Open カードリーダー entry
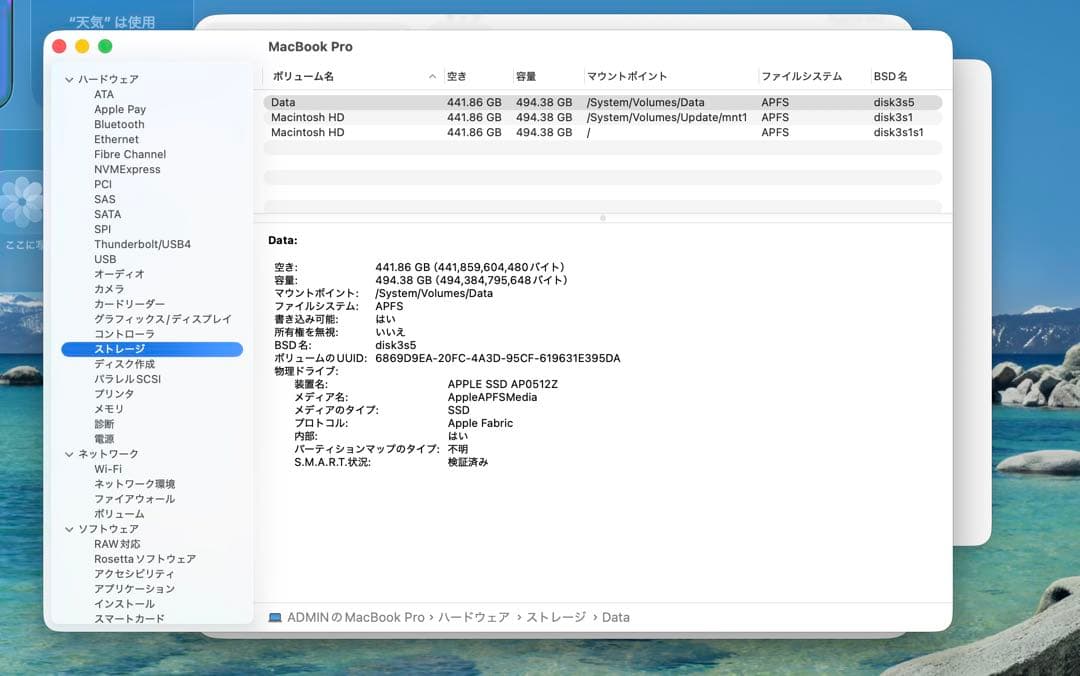 [129, 304]
